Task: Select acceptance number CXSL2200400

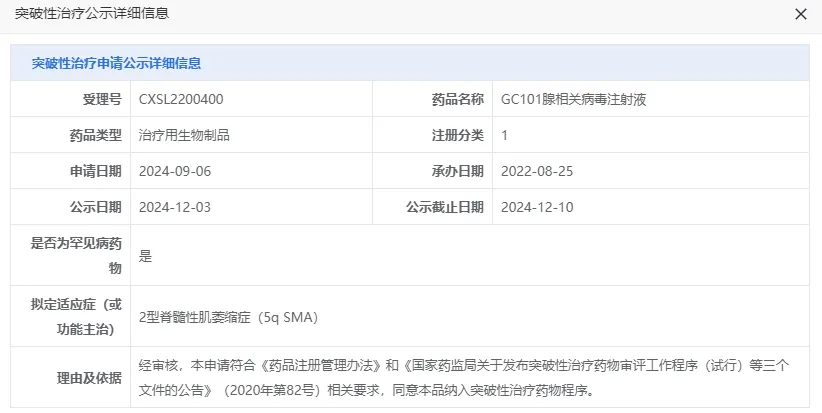Action: pos(181,99)
